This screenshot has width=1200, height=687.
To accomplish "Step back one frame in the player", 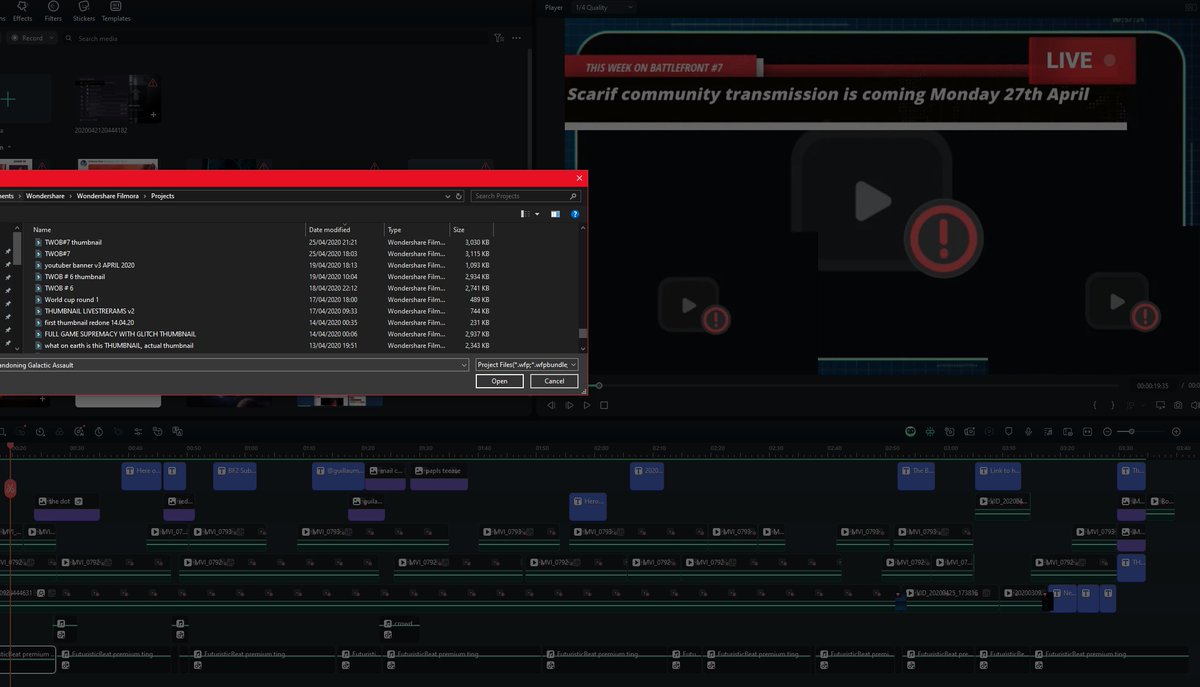I will 550,405.
